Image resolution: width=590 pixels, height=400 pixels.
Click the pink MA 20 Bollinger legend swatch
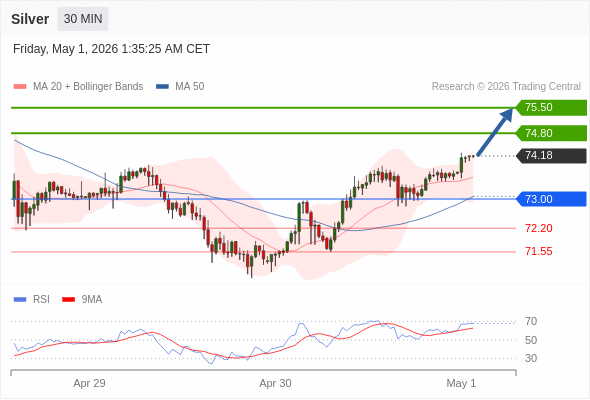click(x=20, y=87)
